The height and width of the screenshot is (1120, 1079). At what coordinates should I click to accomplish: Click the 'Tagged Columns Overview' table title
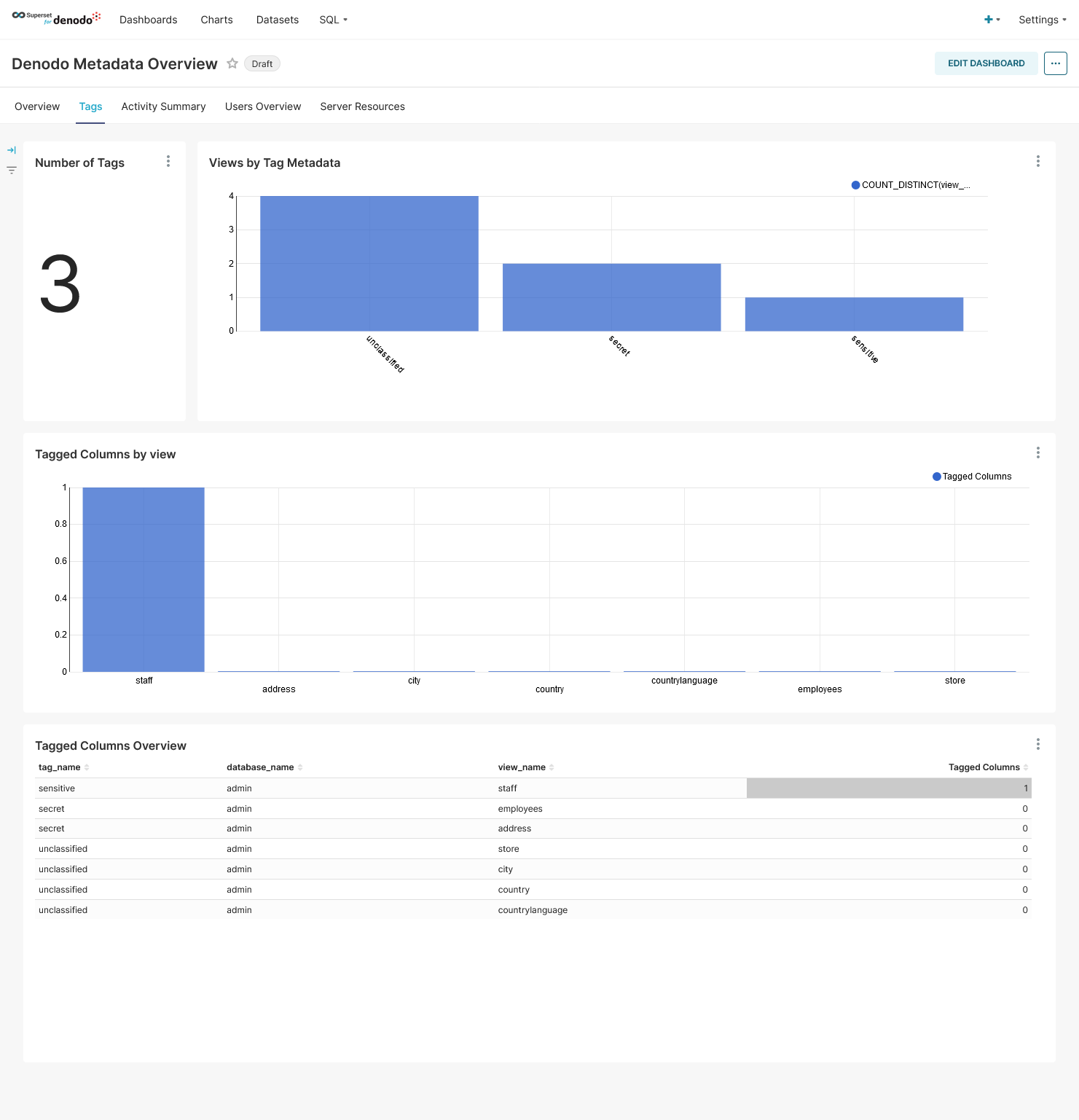coord(111,745)
